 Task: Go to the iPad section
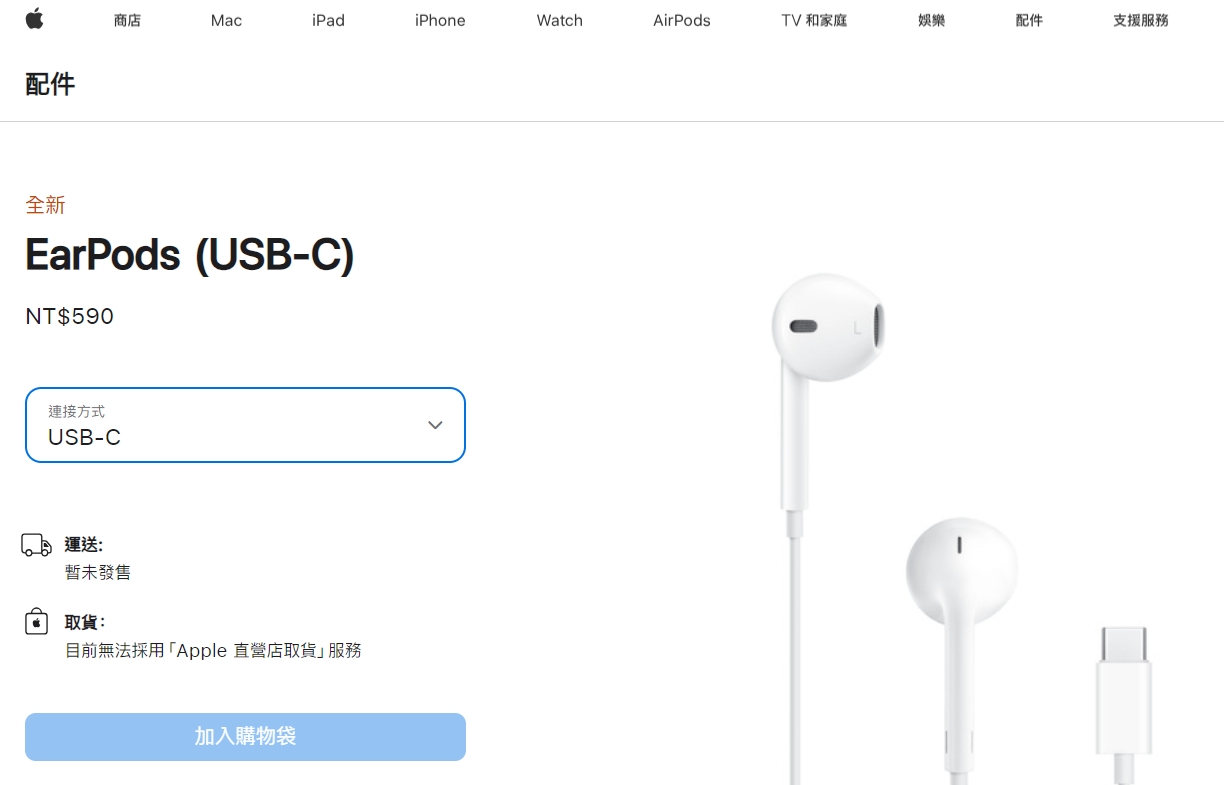coord(328,20)
